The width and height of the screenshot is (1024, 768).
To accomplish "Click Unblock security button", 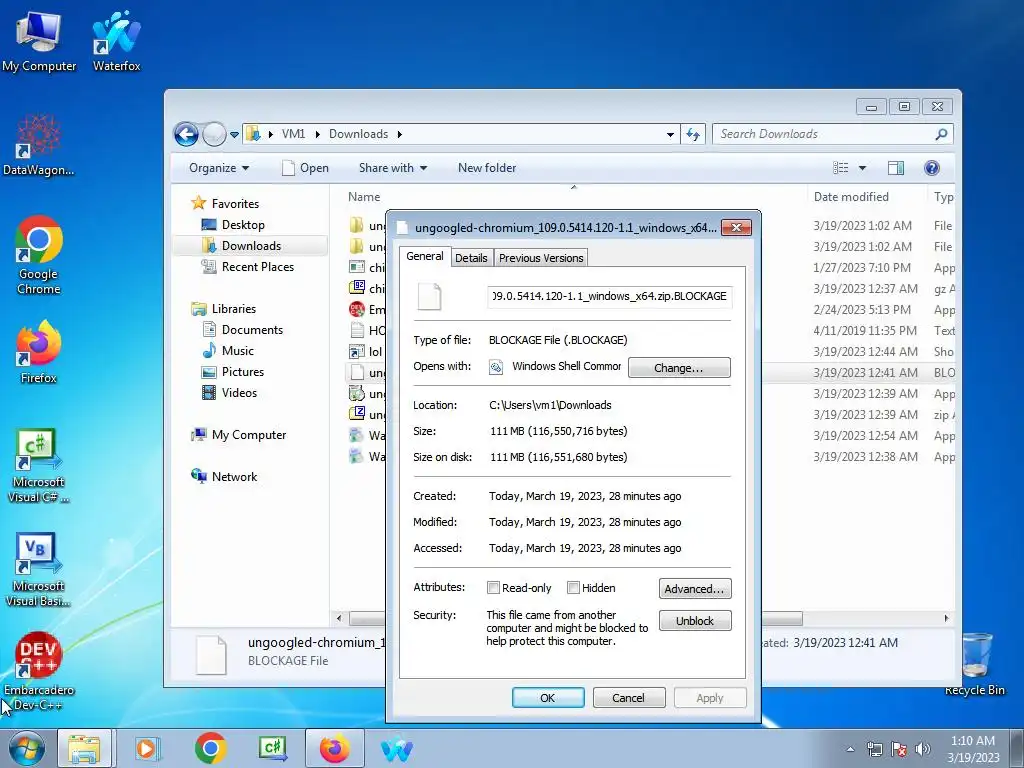I will click(695, 620).
